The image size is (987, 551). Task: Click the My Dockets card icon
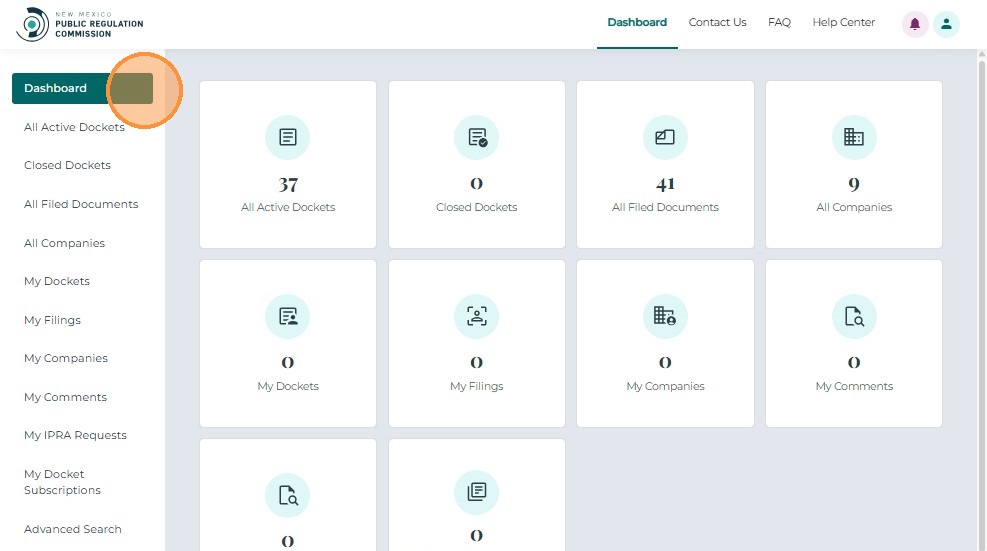[x=288, y=316]
